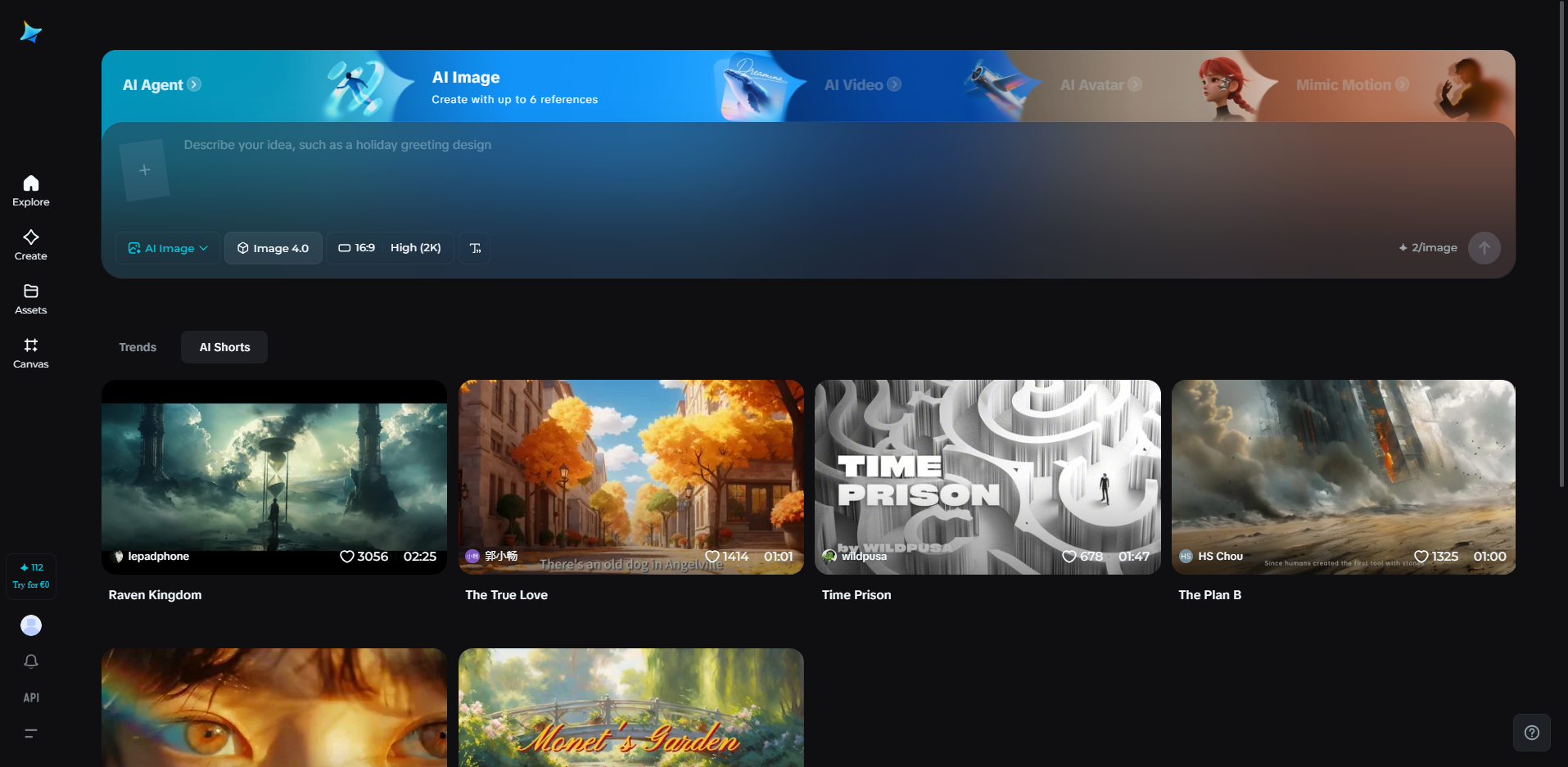Select the Trends tab

click(x=137, y=346)
